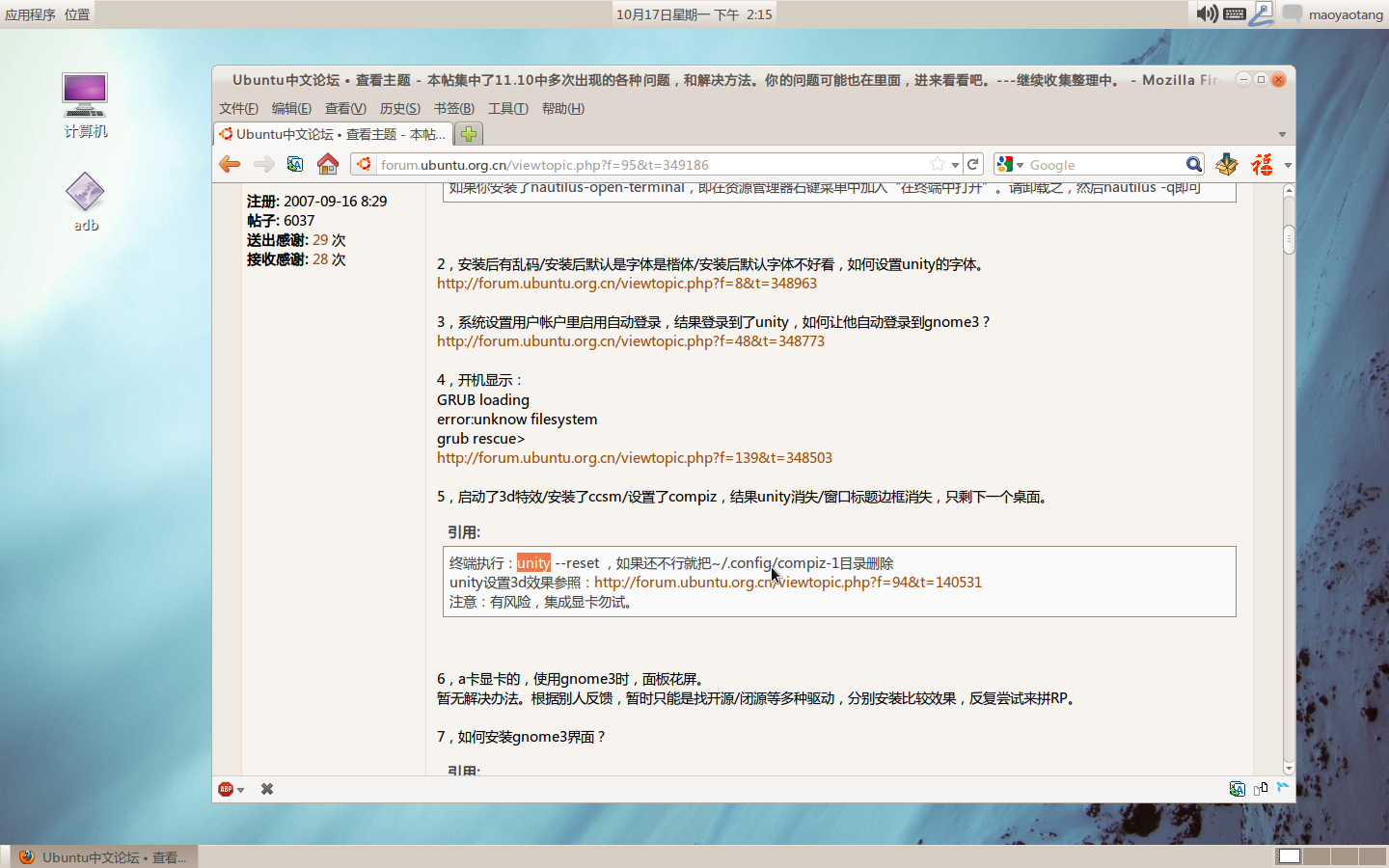1389x868 pixels.
Task: Click the text 7，如何安装gnome3界面？
Action: coord(522,737)
